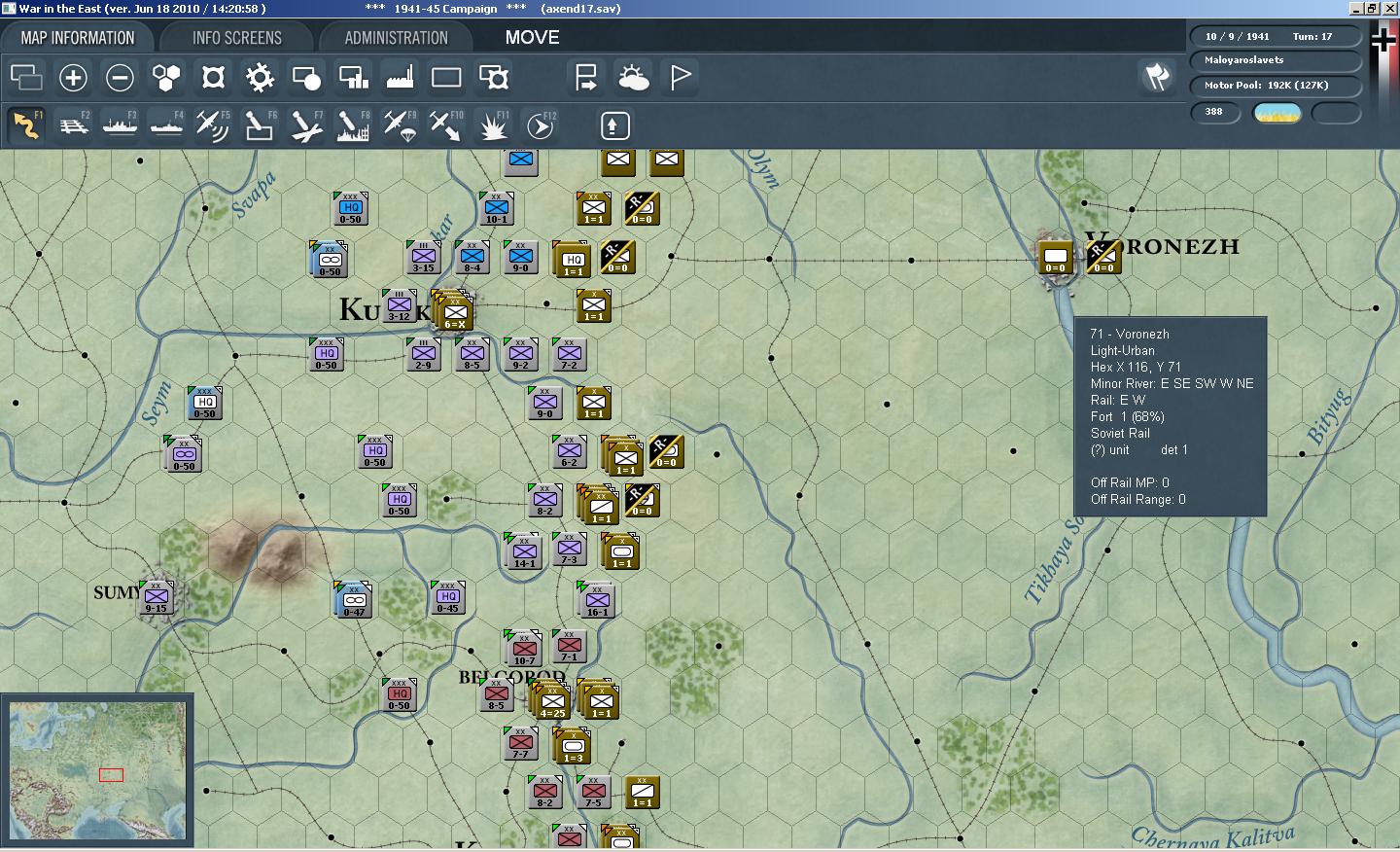Click the boxed up-arrow toolbar button
This screenshot has width=1400, height=852.
click(614, 125)
